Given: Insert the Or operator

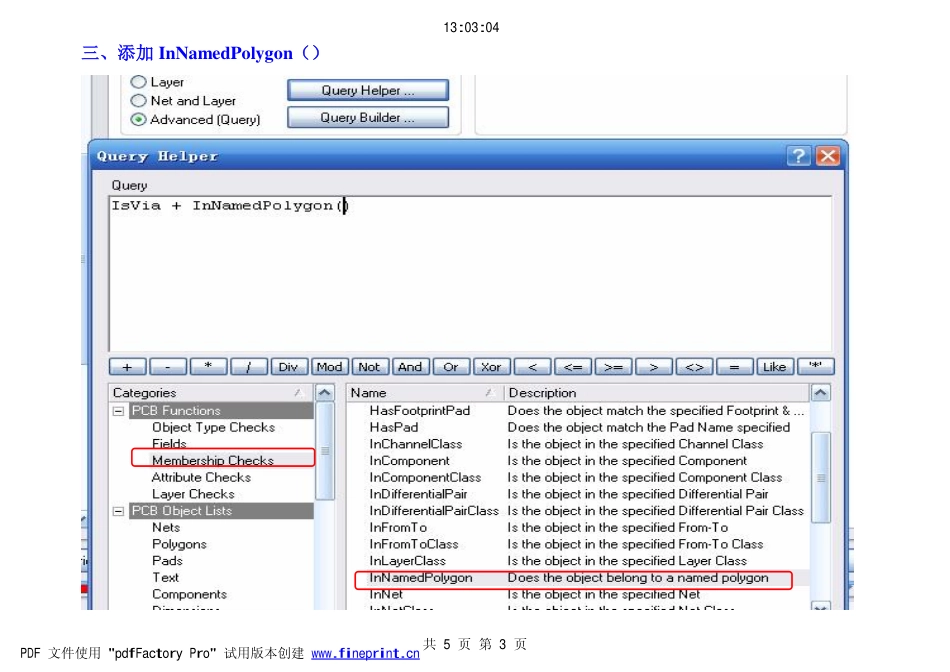Looking at the screenshot, I should [x=451, y=367].
